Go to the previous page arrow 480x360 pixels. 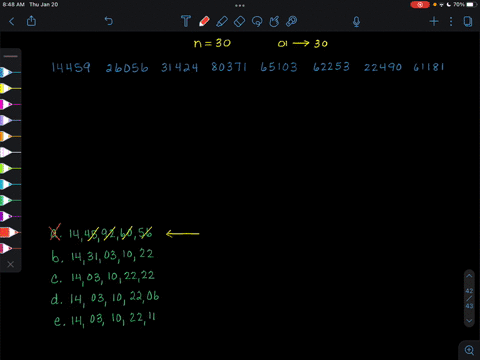pyautogui.click(x=469, y=276)
